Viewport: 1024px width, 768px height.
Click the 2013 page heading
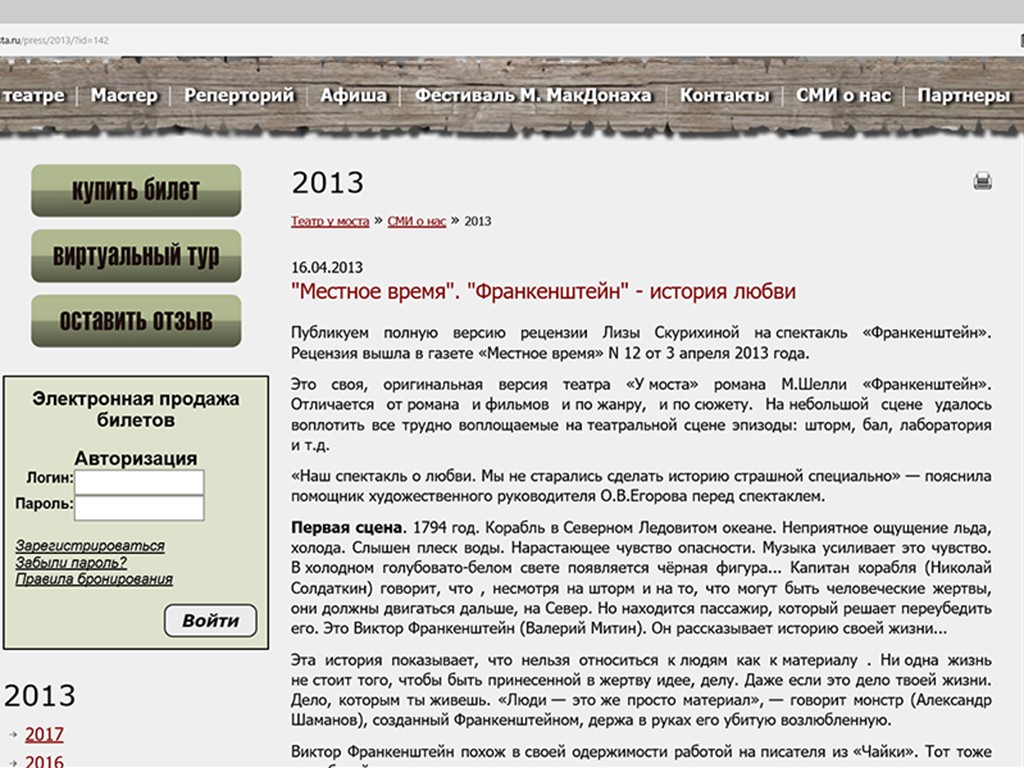click(327, 182)
